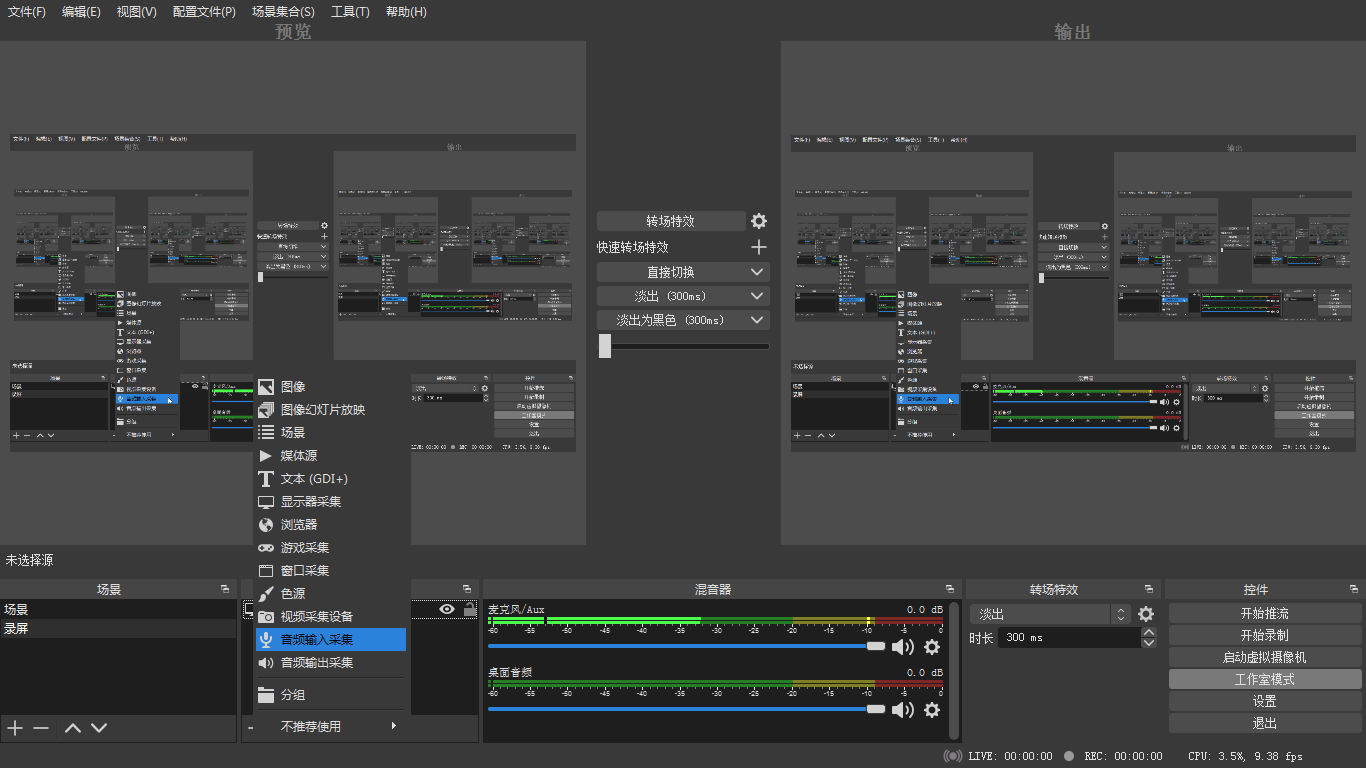Add quick transition with plus icon
This screenshot has width=1366, height=768.
coord(759,247)
